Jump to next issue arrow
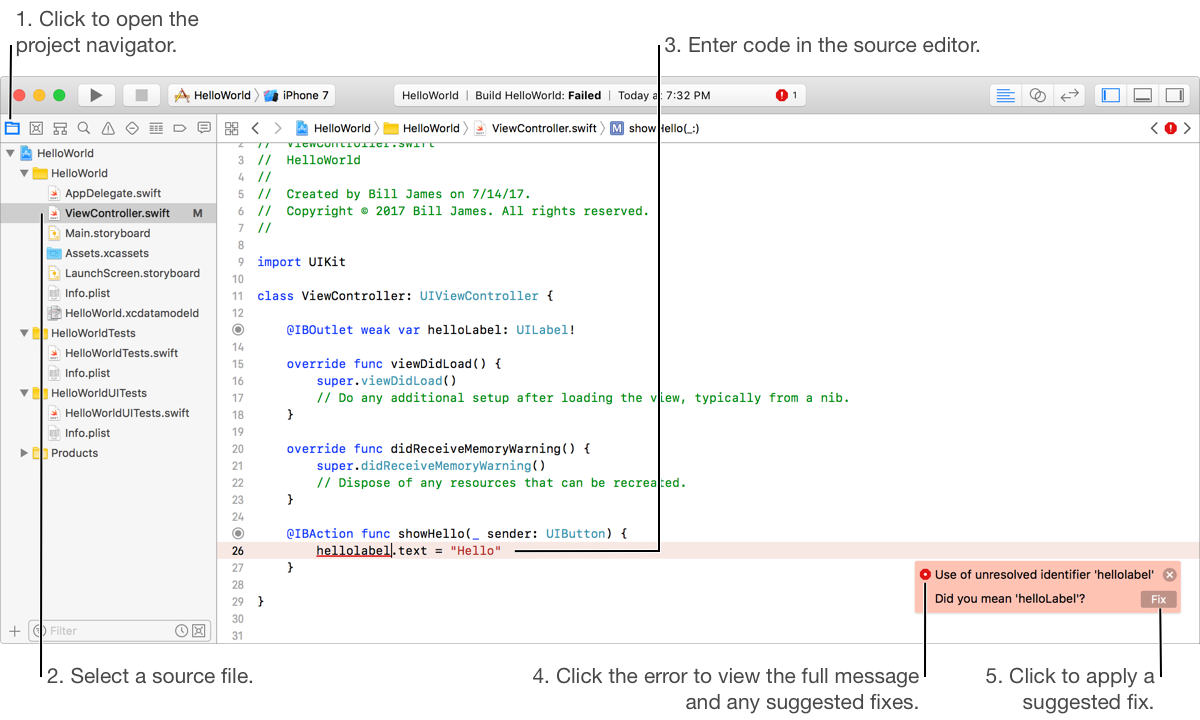Image resolution: width=1200 pixels, height=720 pixels. (1187, 128)
